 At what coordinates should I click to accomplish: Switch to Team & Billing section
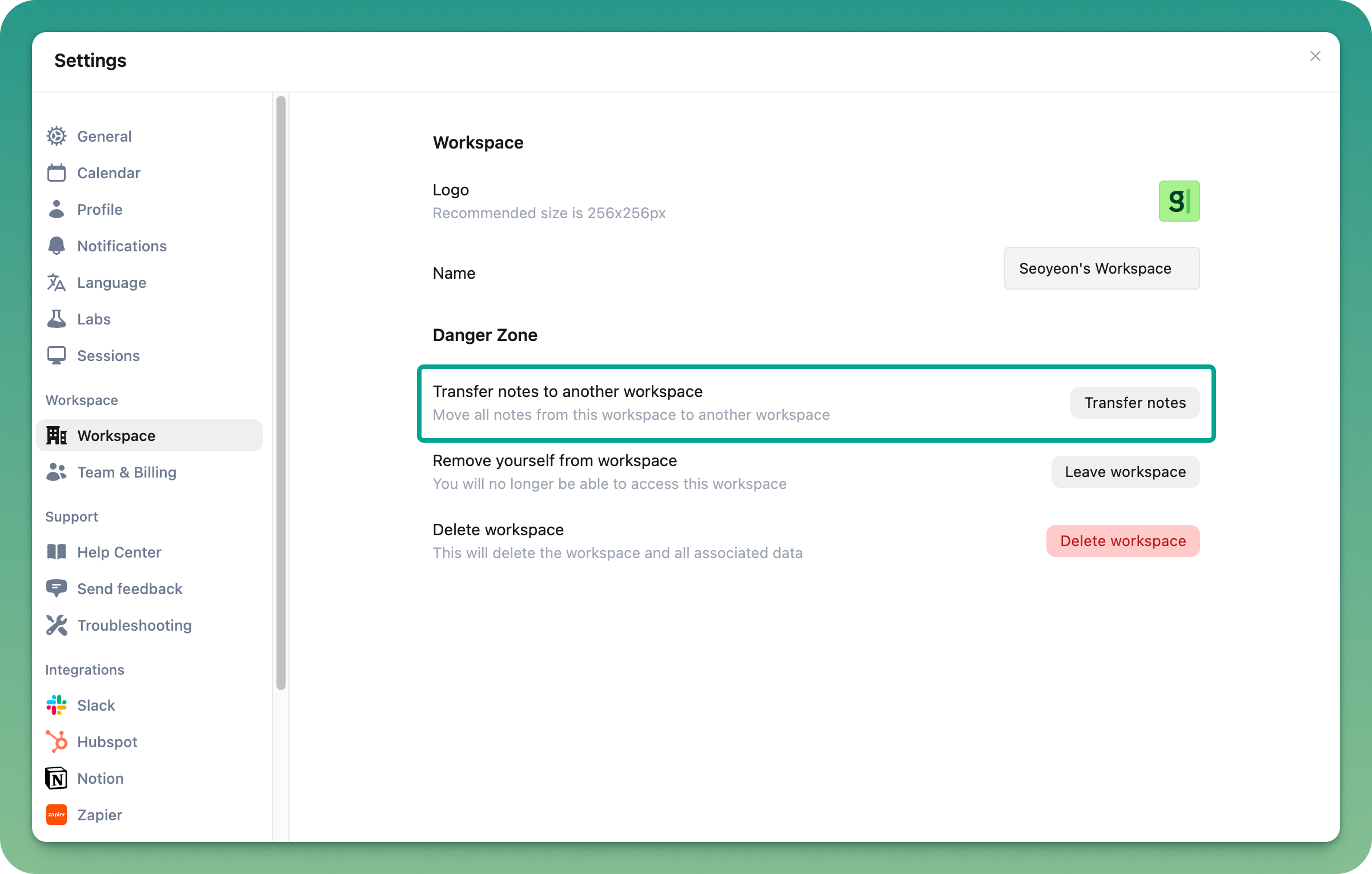click(126, 472)
